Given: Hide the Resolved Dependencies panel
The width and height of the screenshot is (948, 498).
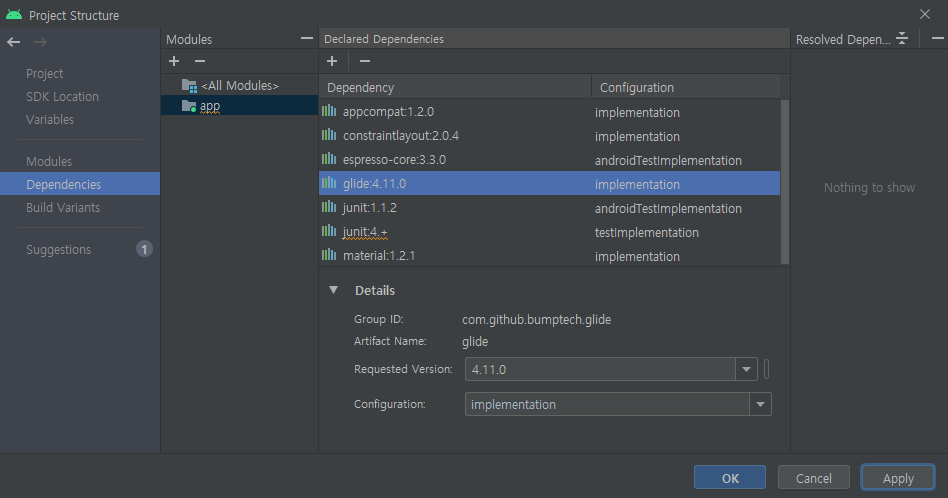Looking at the screenshot, I should (x=938, y=39).
